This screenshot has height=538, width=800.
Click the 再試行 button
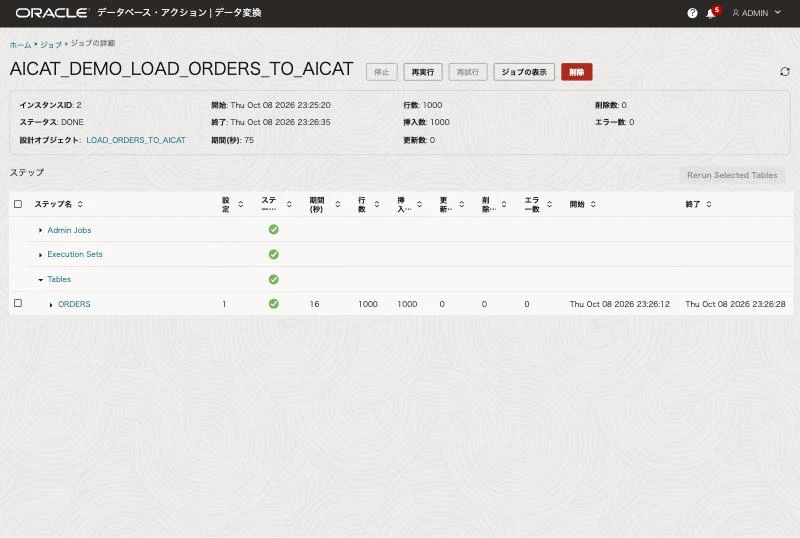click(x=468, y=72)
